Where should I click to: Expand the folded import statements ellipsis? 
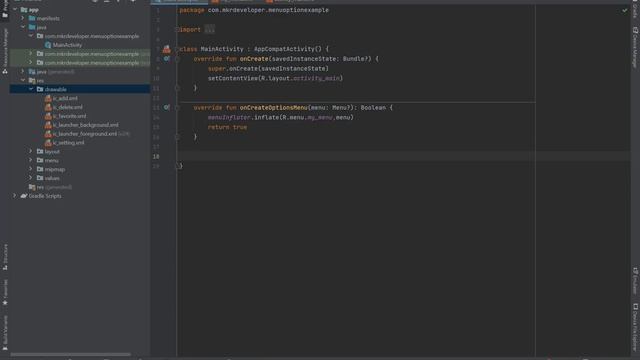209,29
